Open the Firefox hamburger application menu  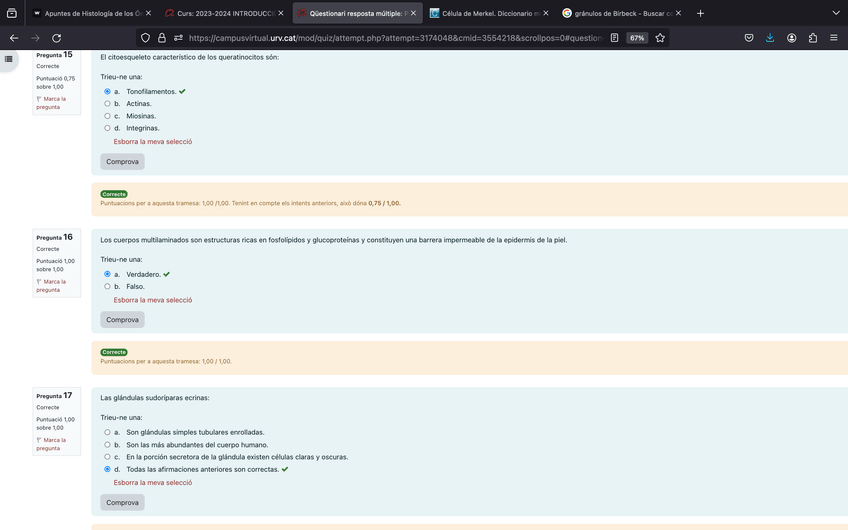coord(834,38)
